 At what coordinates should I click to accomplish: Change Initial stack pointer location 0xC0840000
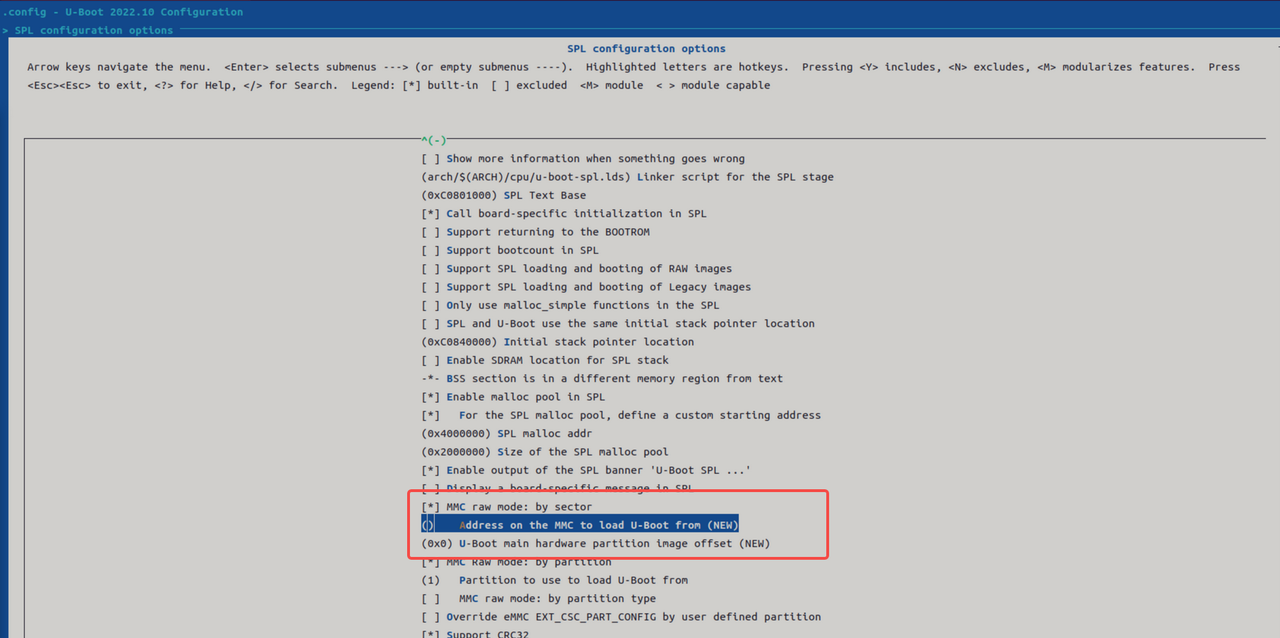point(557,342)
